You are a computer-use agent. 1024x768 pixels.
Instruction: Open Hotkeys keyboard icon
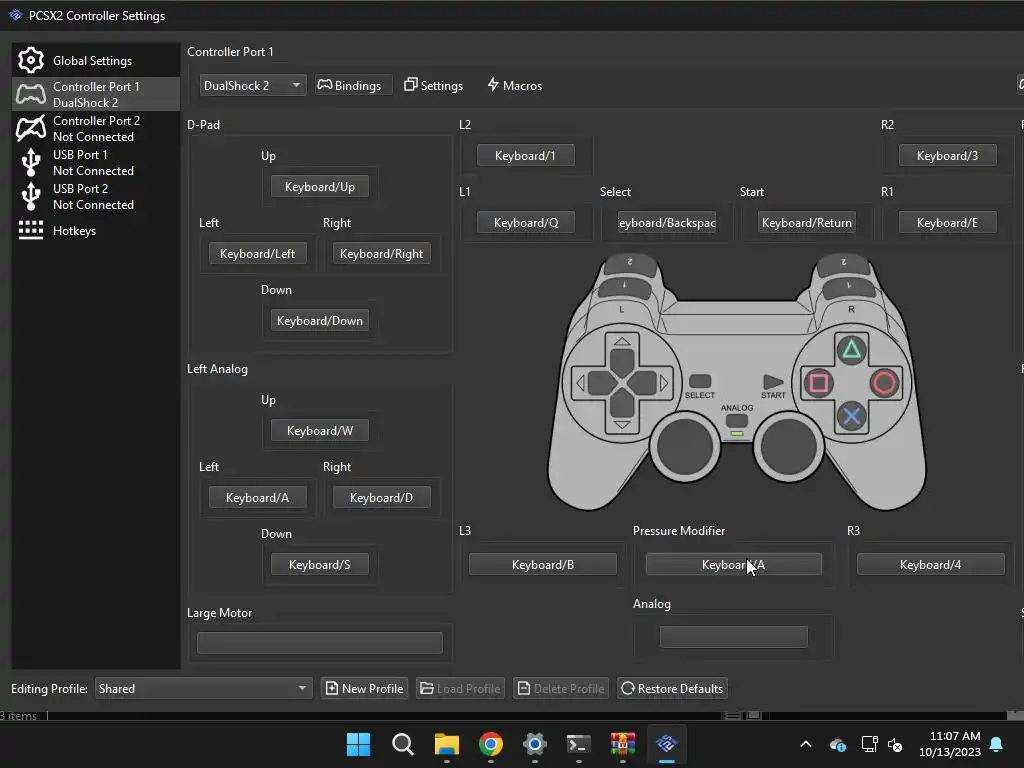point(31,231)
